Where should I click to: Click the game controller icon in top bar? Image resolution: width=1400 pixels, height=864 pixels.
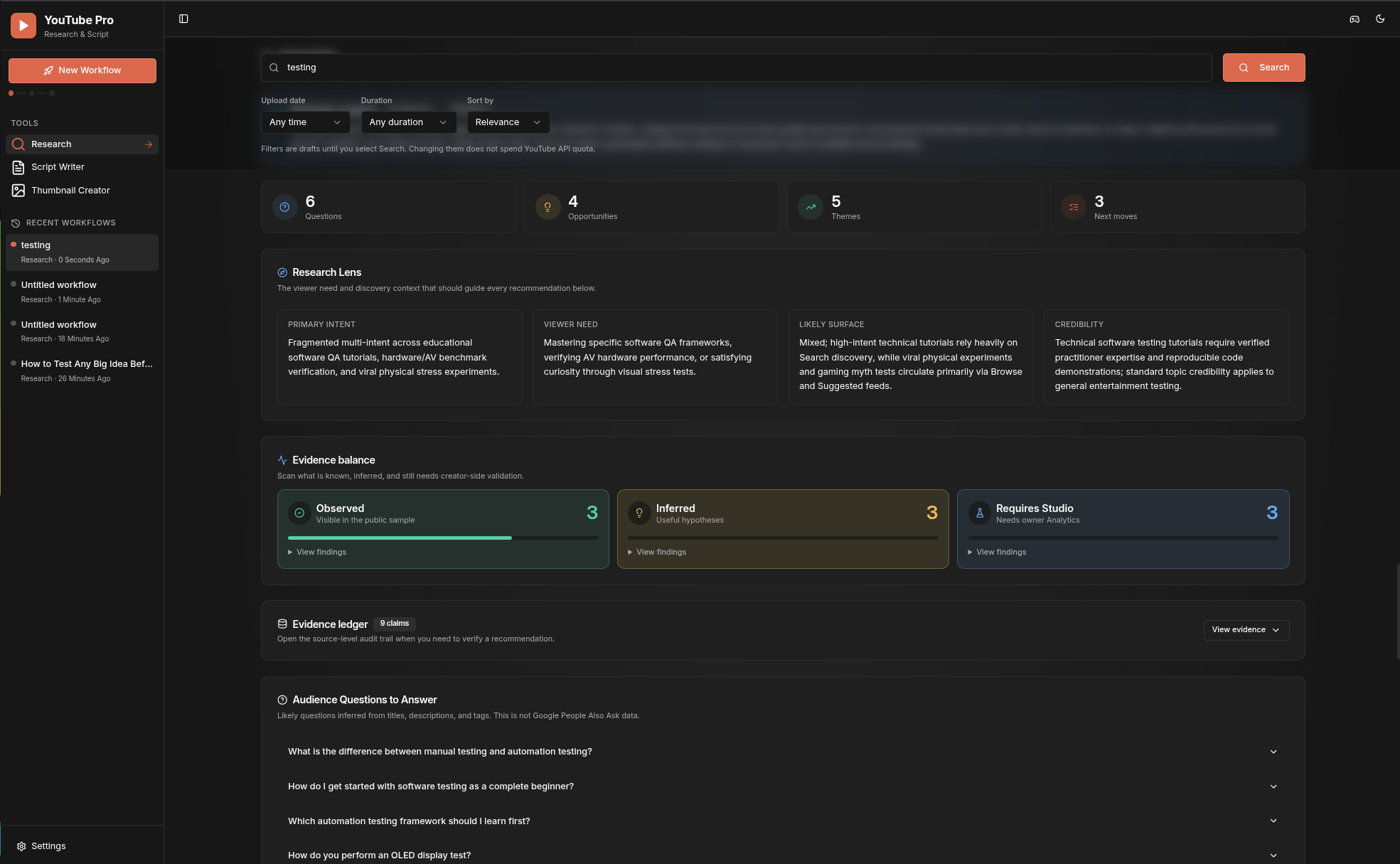(1354, 19)
